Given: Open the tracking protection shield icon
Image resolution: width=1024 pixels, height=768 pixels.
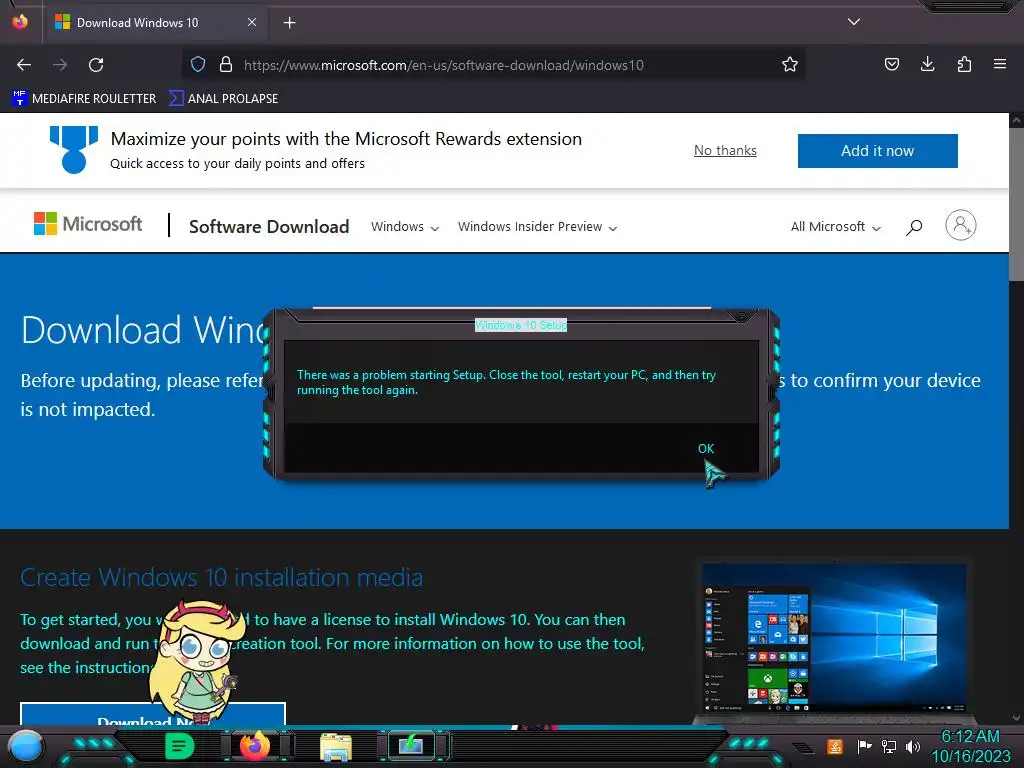Looking at the screenshot, I should pos(198,64).
